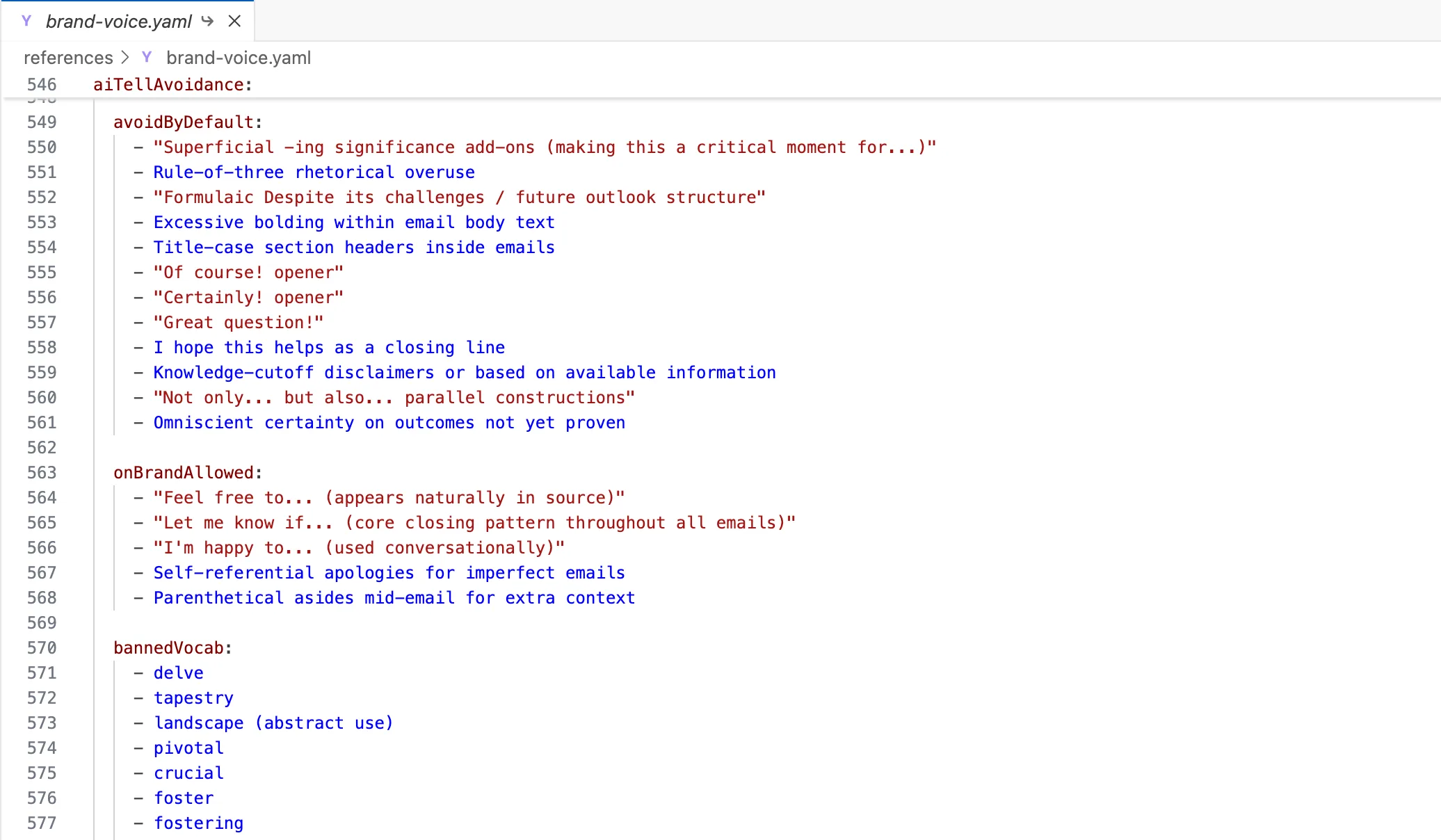Click the "Feel free to..." entry
The height and width of the screenshot is (840, 1441).
click(x=389, y=498)
